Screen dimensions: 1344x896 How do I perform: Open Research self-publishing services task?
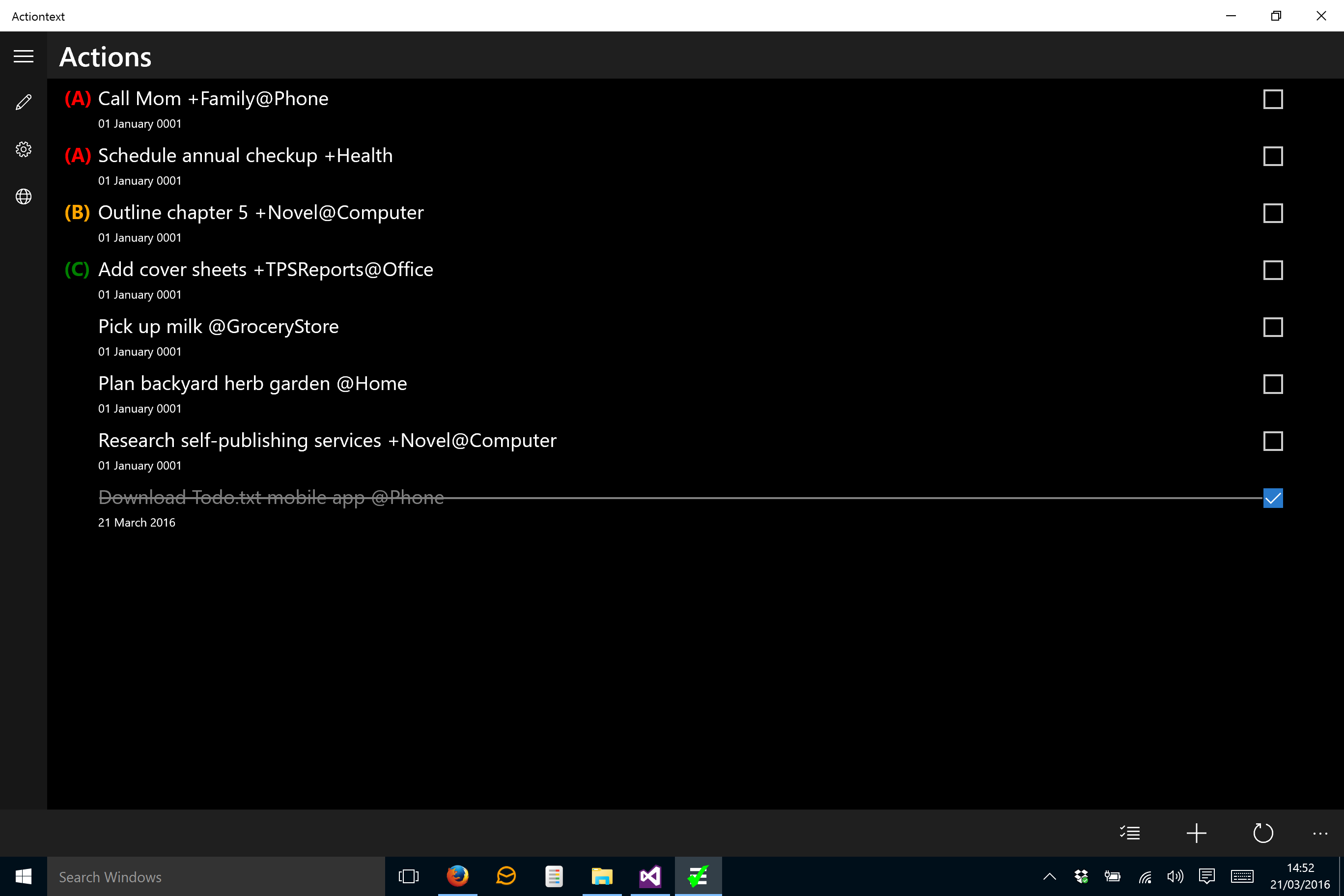coord(327,441)
